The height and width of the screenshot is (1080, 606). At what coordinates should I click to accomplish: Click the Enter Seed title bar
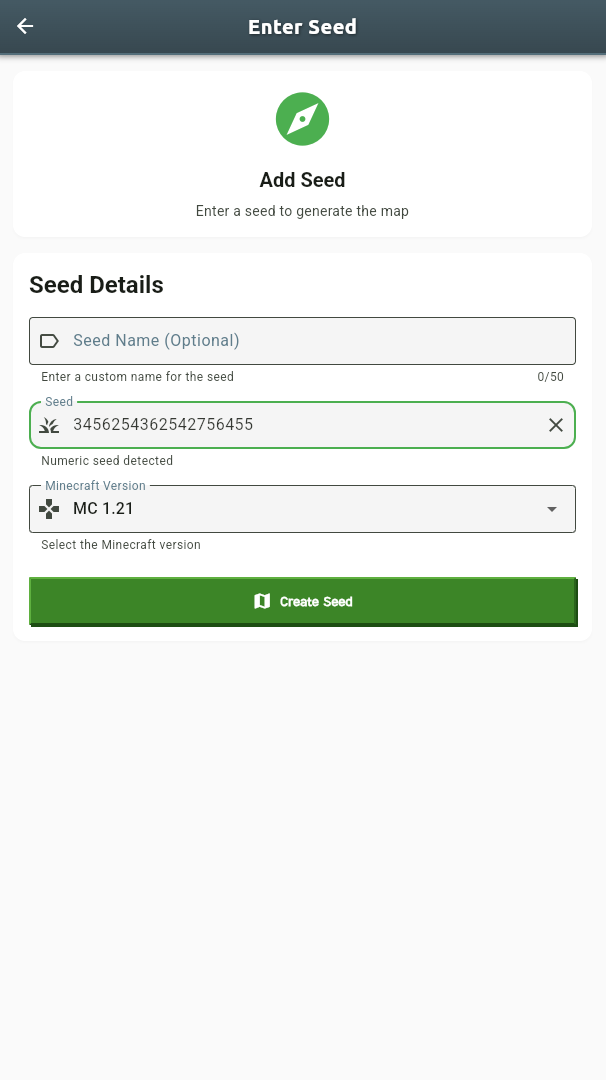[x=302, y=27]
